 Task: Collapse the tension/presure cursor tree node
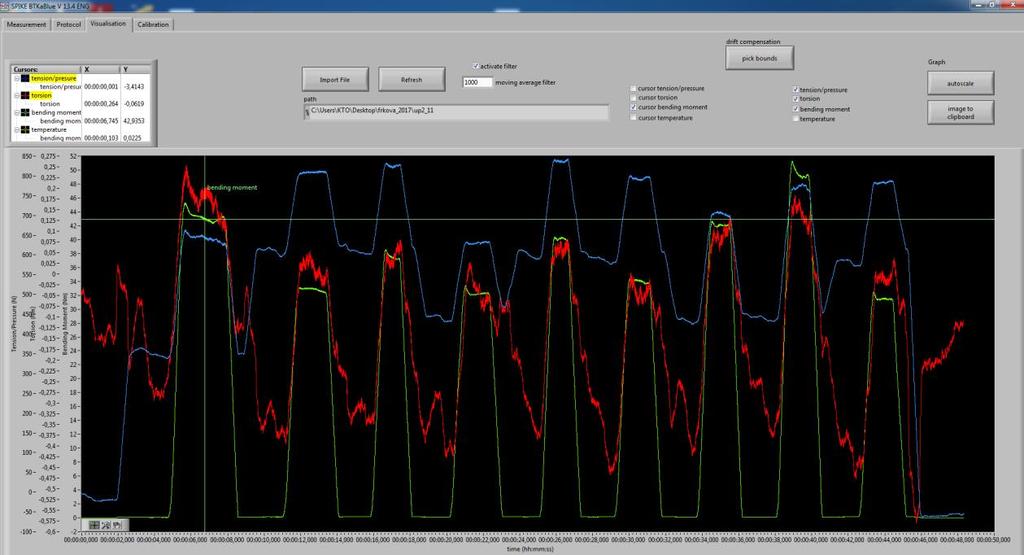coord(17,78)
